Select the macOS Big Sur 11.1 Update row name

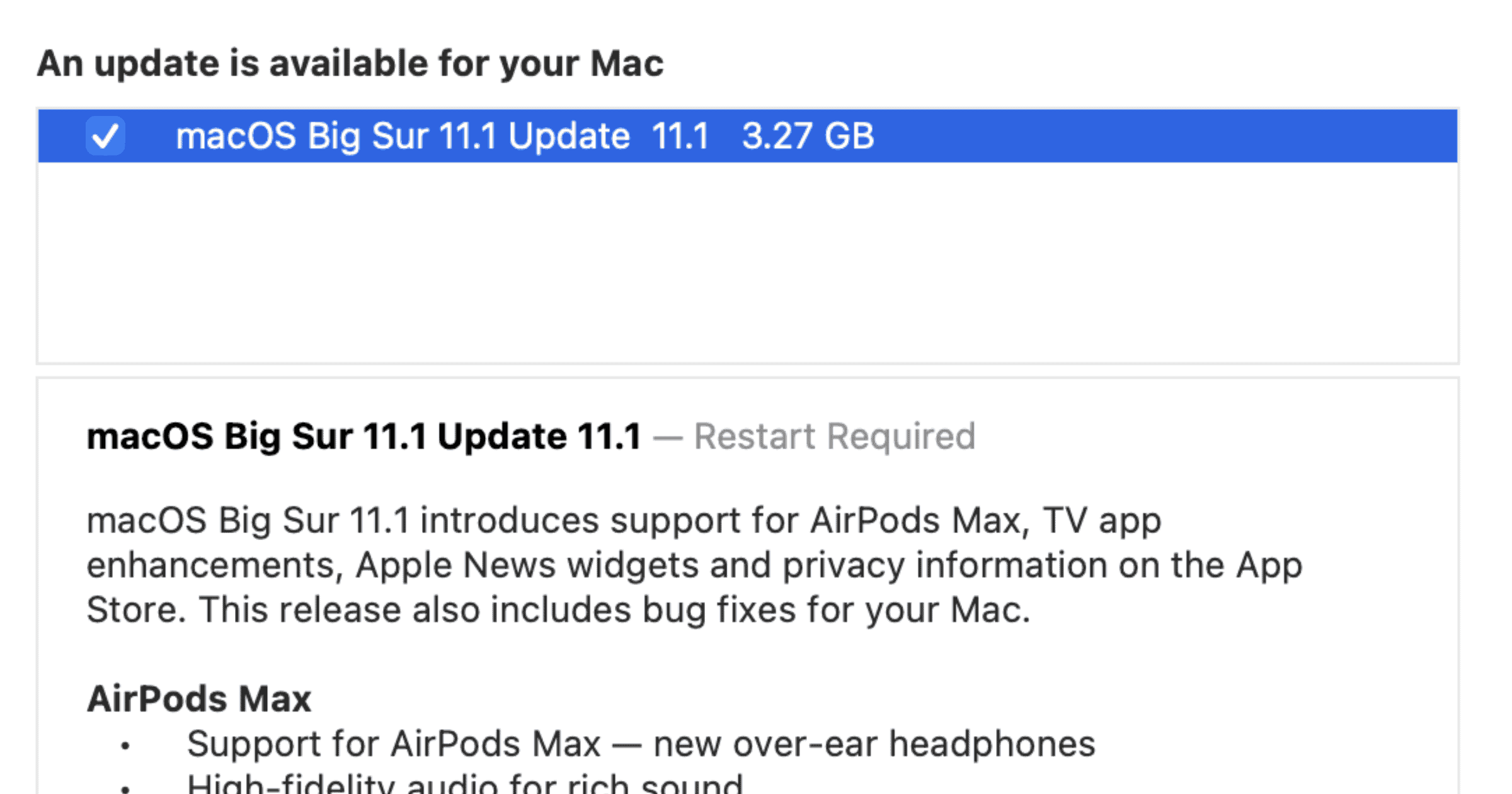[403, 136]
